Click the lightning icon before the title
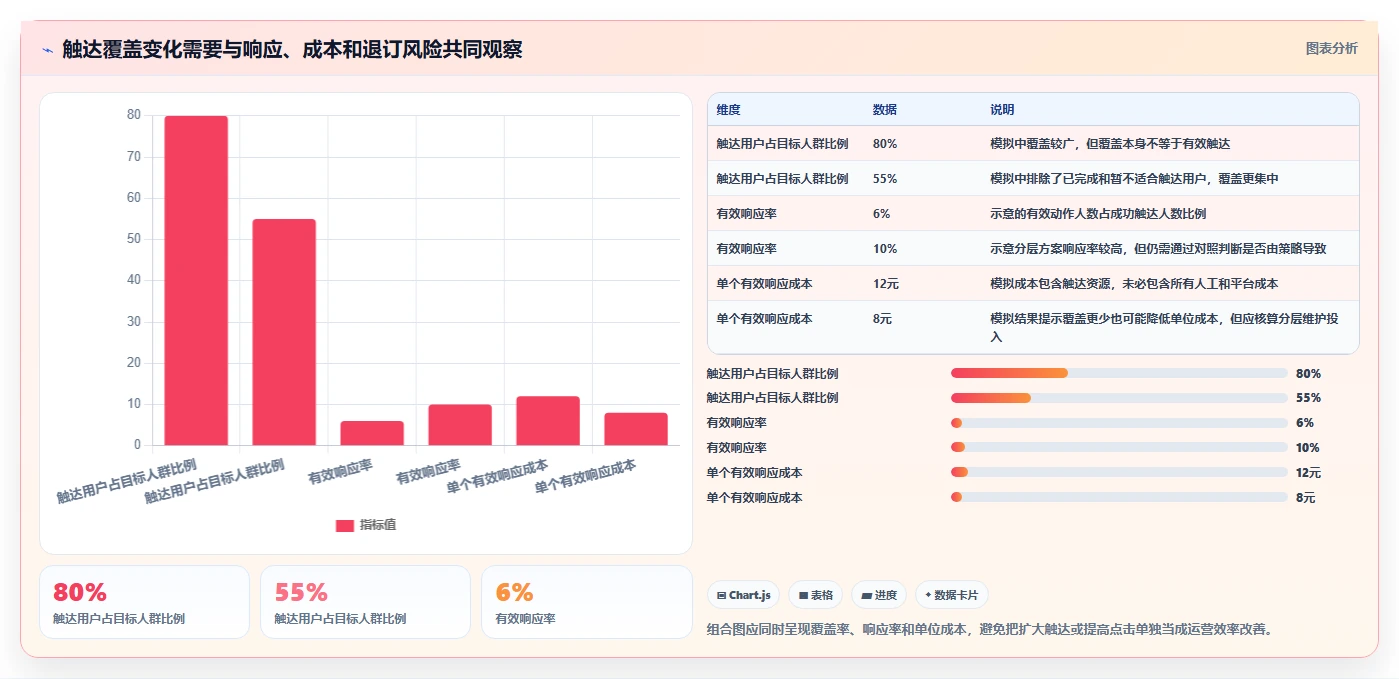This screenshot has height=679, width=1399. [x=47, y=50]
